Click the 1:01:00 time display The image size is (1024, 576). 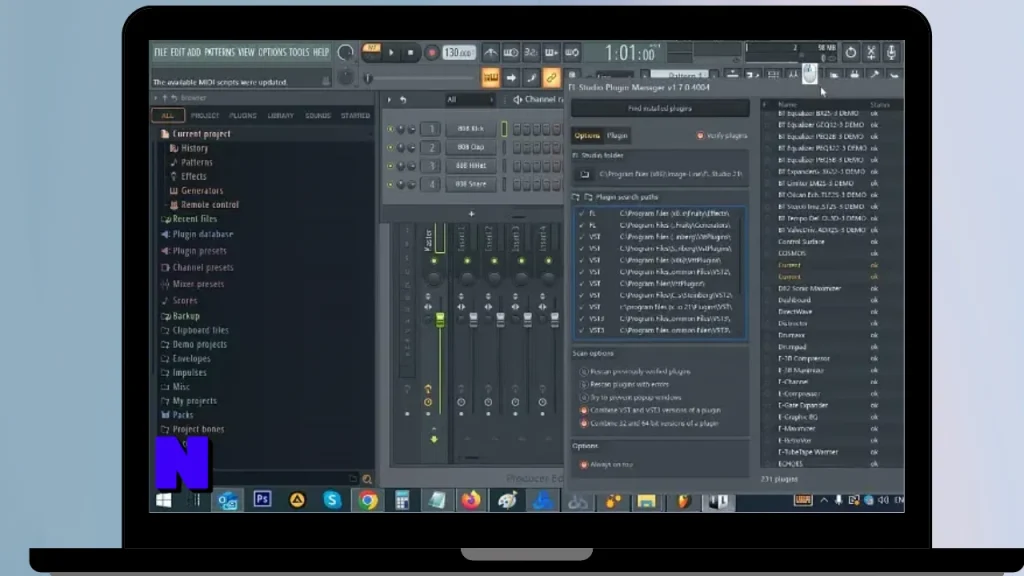click(630, 53)
